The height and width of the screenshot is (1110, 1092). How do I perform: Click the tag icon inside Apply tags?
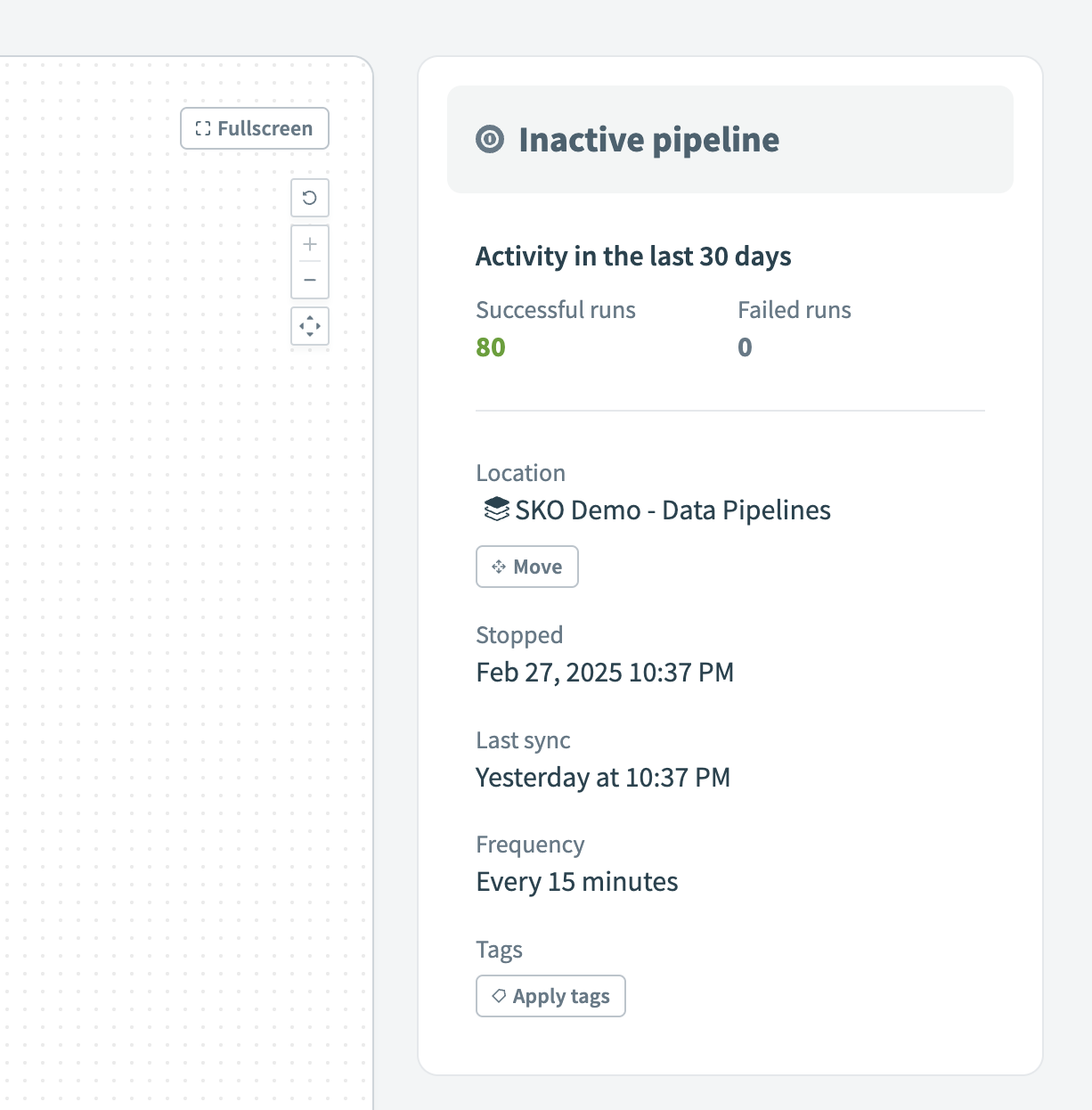pos(500,996)
